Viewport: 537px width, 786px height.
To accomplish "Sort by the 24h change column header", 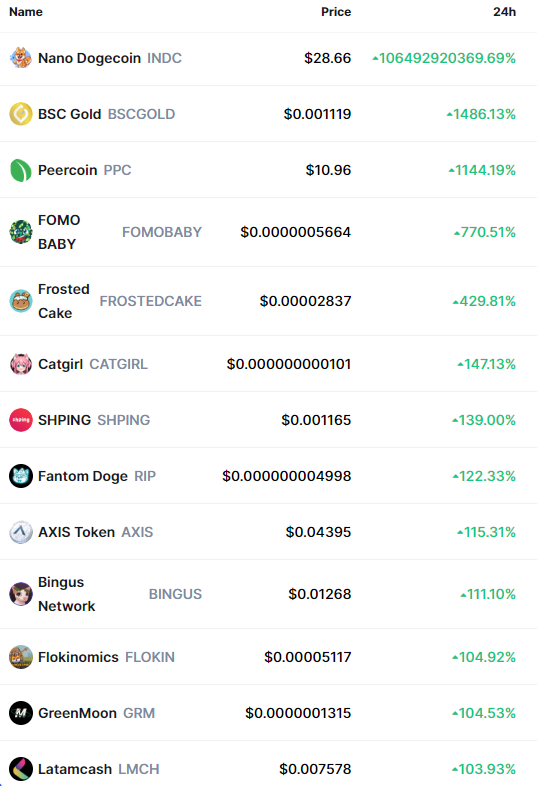I will [x=504, y=12].
